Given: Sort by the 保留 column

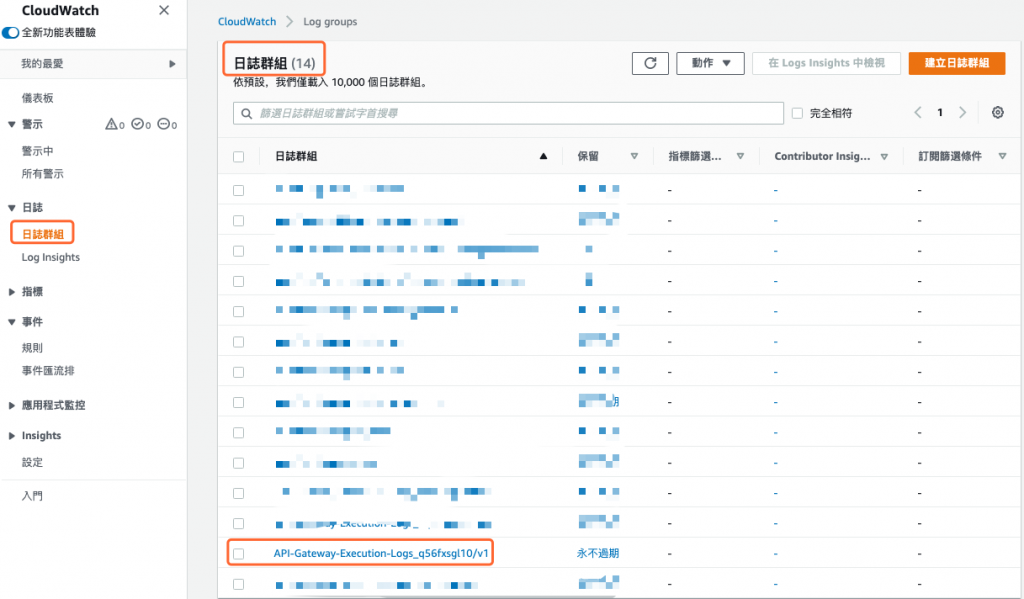Looking at the screenshot, I should coord(633,156).
